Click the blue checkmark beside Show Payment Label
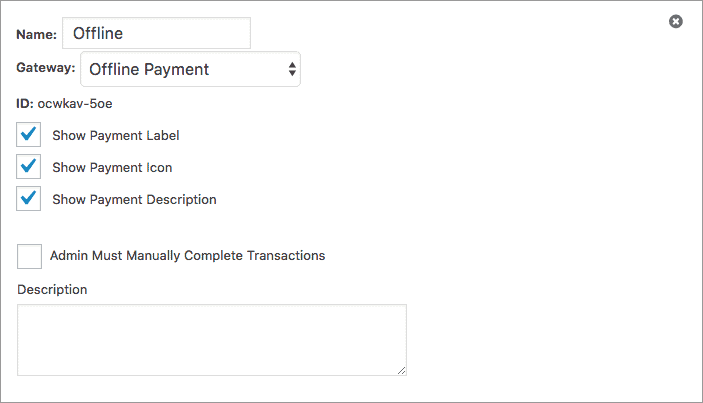 [29, 133]
